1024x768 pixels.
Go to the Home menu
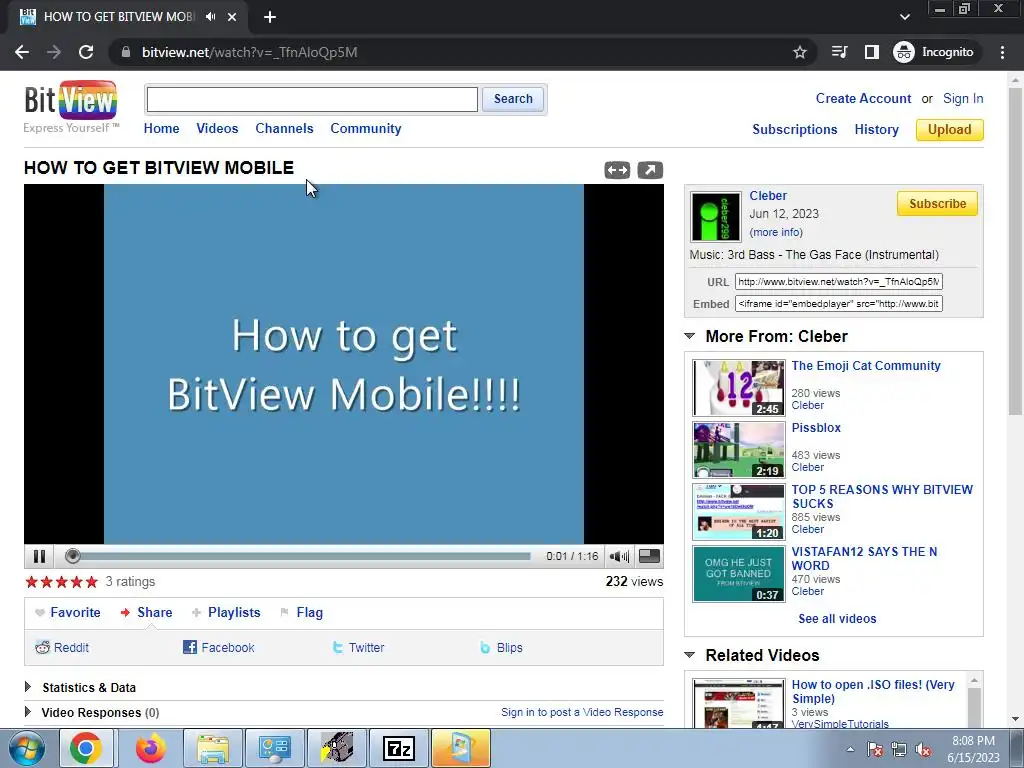tap(161, 129)
